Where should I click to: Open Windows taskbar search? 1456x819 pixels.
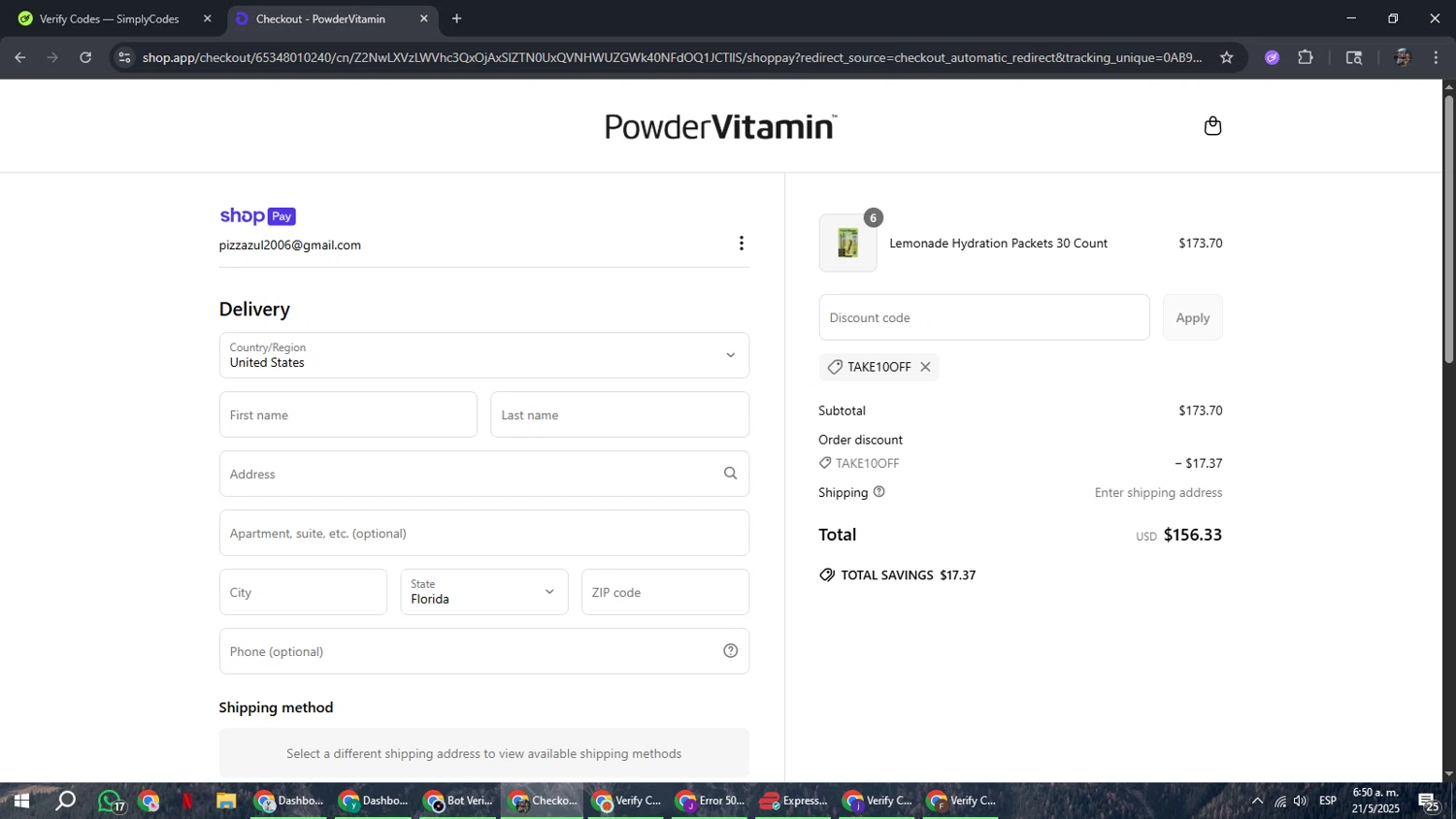point(65,802)
